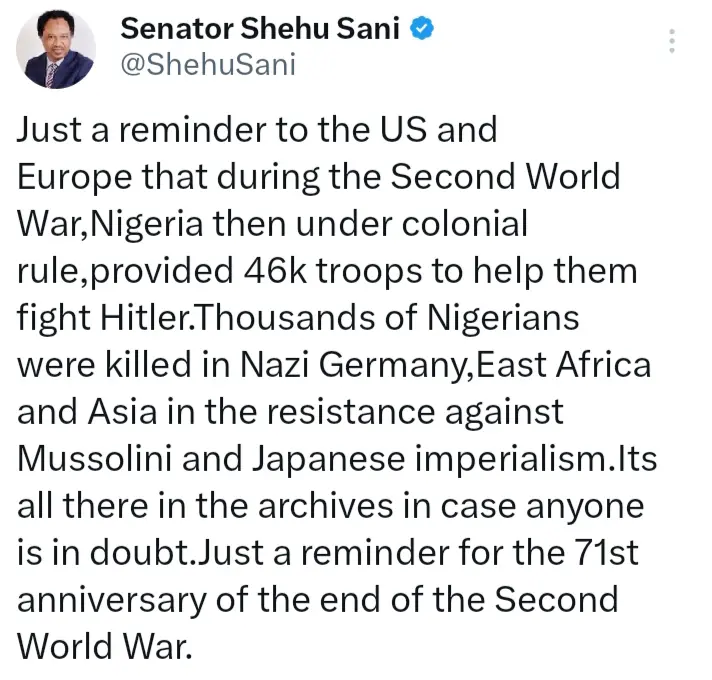Screen dimensions: 712x680
Task: Open the tweet's three-dot more options menu
Action: coord(672,41)
